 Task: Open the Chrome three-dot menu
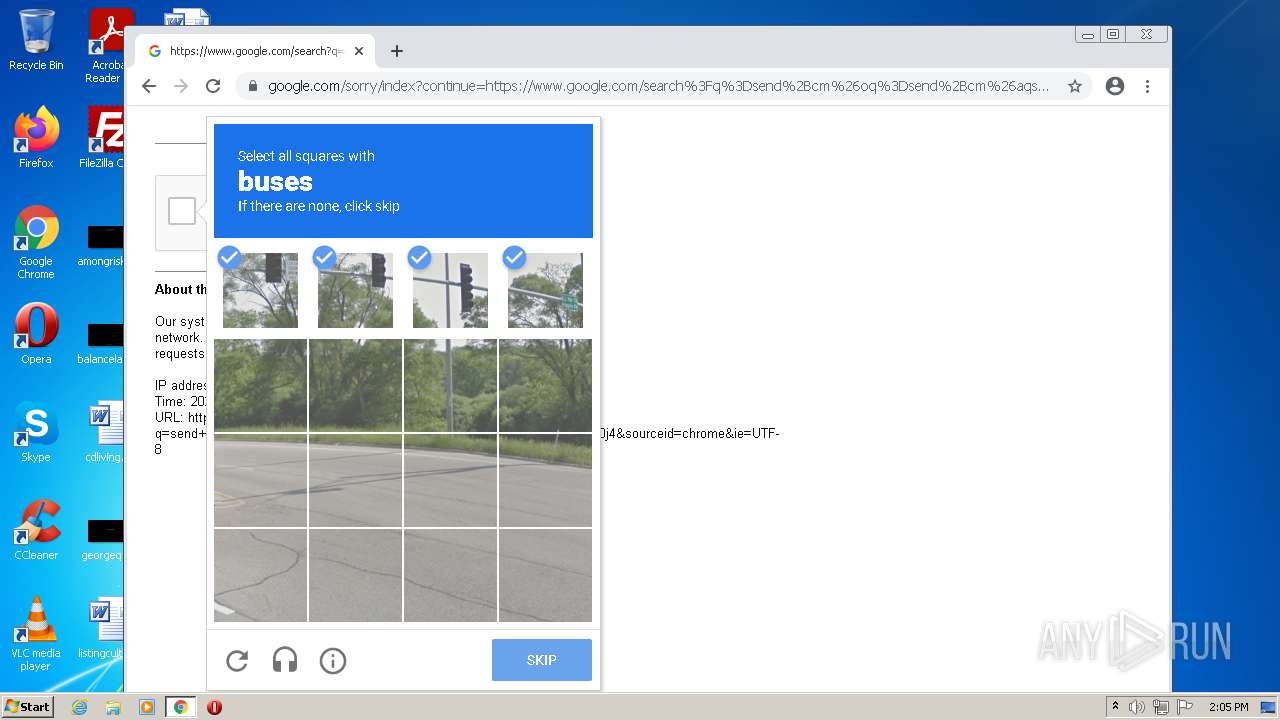(1148, 86)
